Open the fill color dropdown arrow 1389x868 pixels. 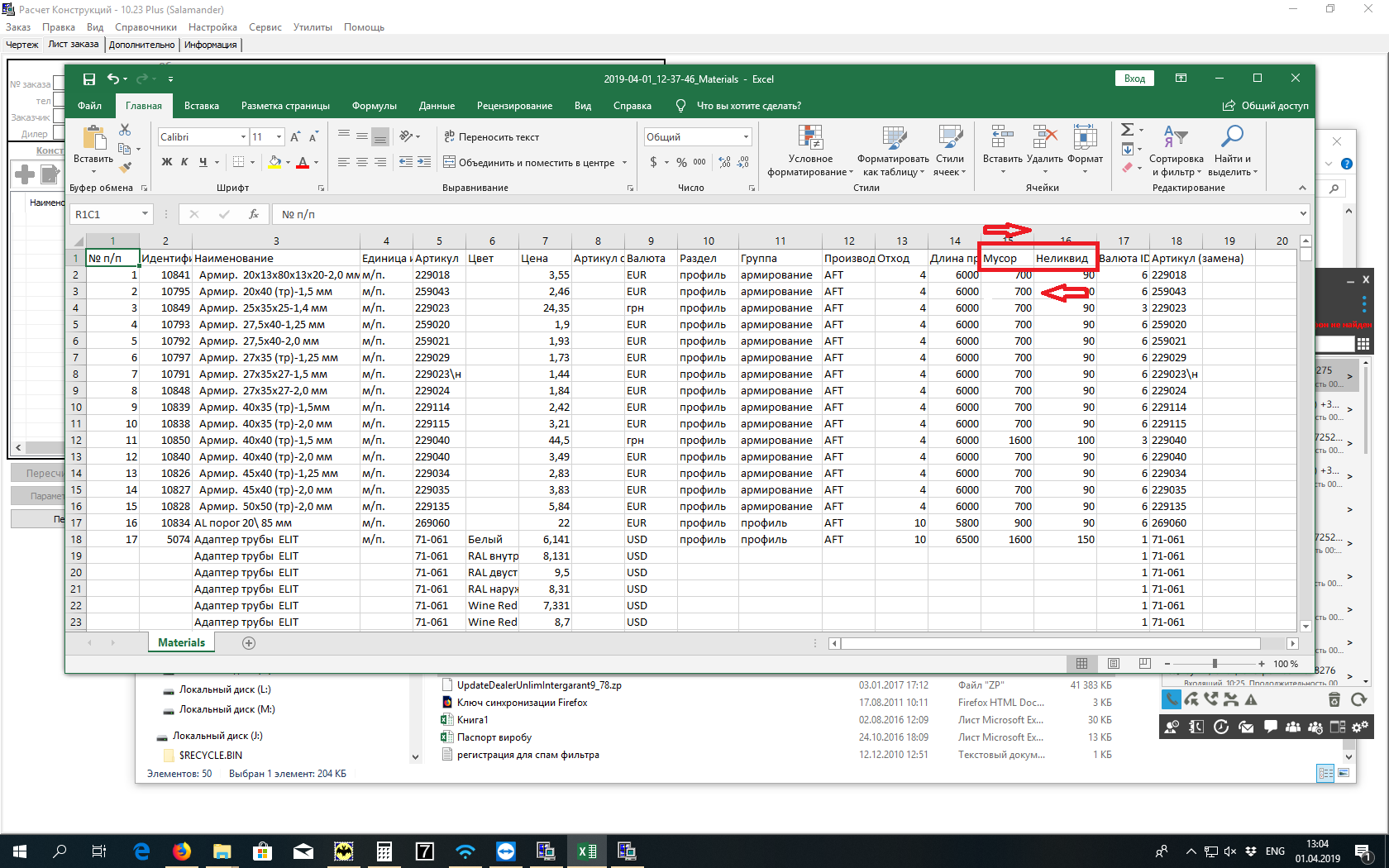click(289, 163)
